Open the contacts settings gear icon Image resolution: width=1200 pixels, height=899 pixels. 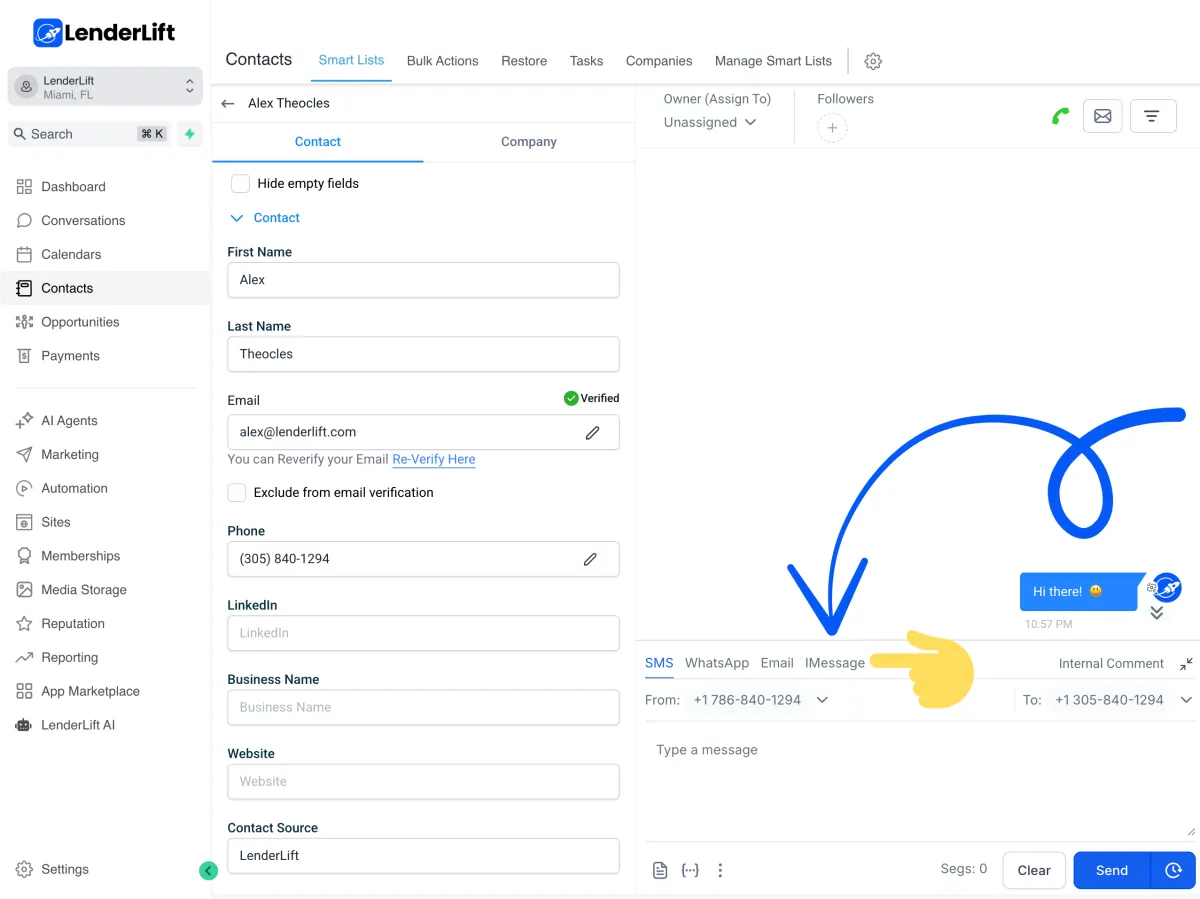(873, 61)
